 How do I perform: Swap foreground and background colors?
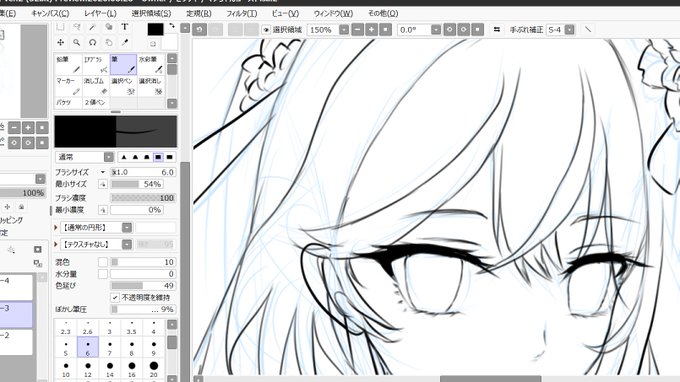172,26
